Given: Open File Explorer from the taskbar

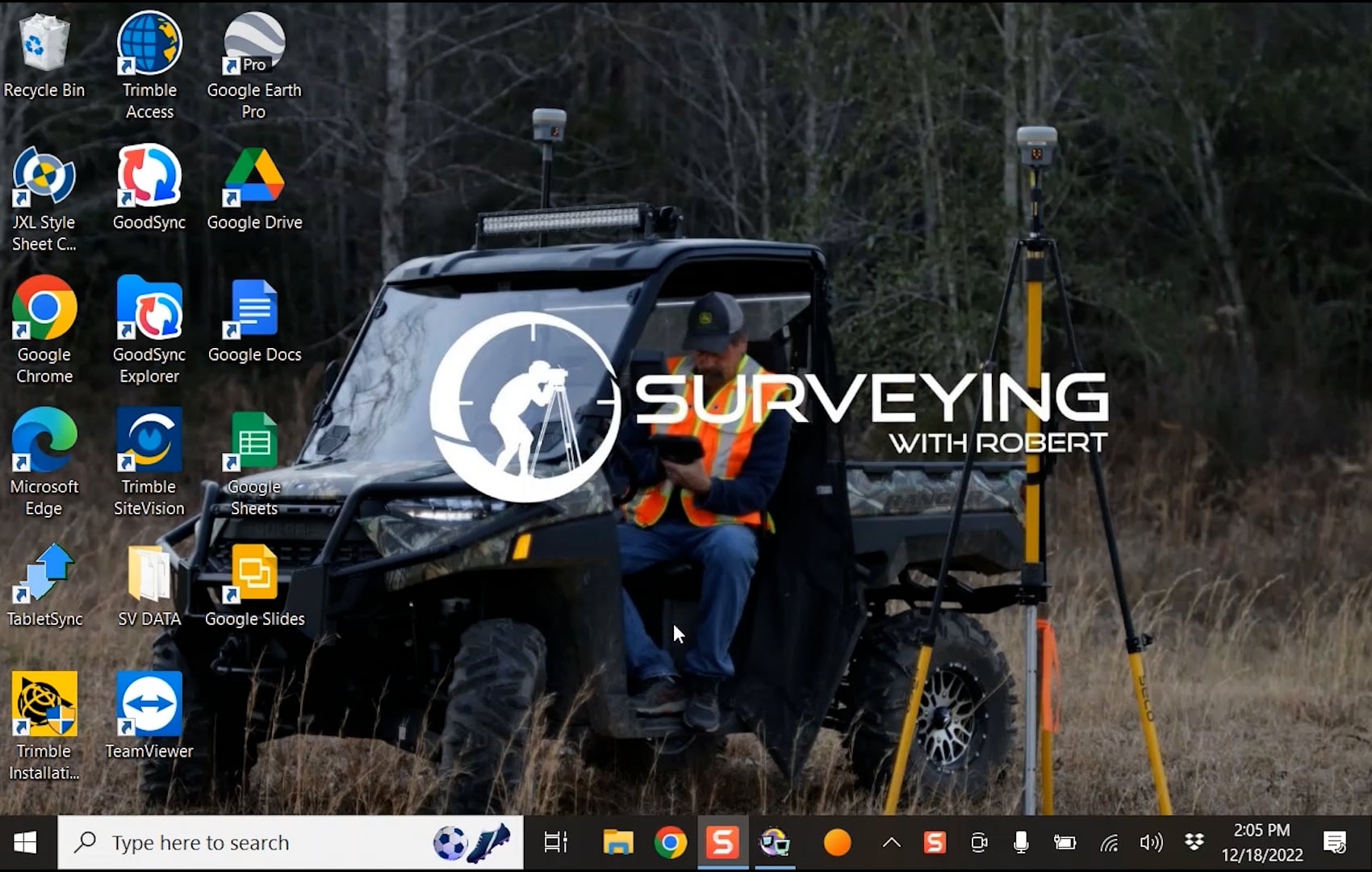Looking at the screenshot, I should coord(618,843).
